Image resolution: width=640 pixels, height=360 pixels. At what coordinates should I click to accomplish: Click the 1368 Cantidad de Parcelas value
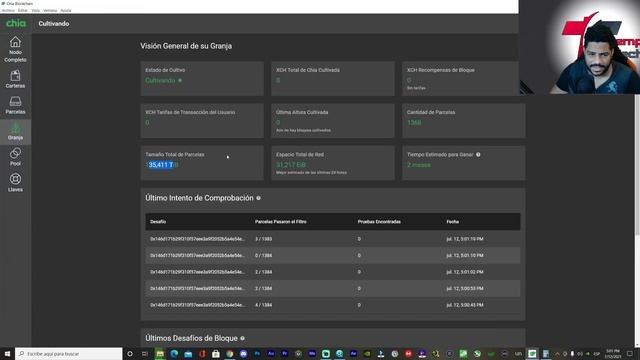(x=414, y=122)
